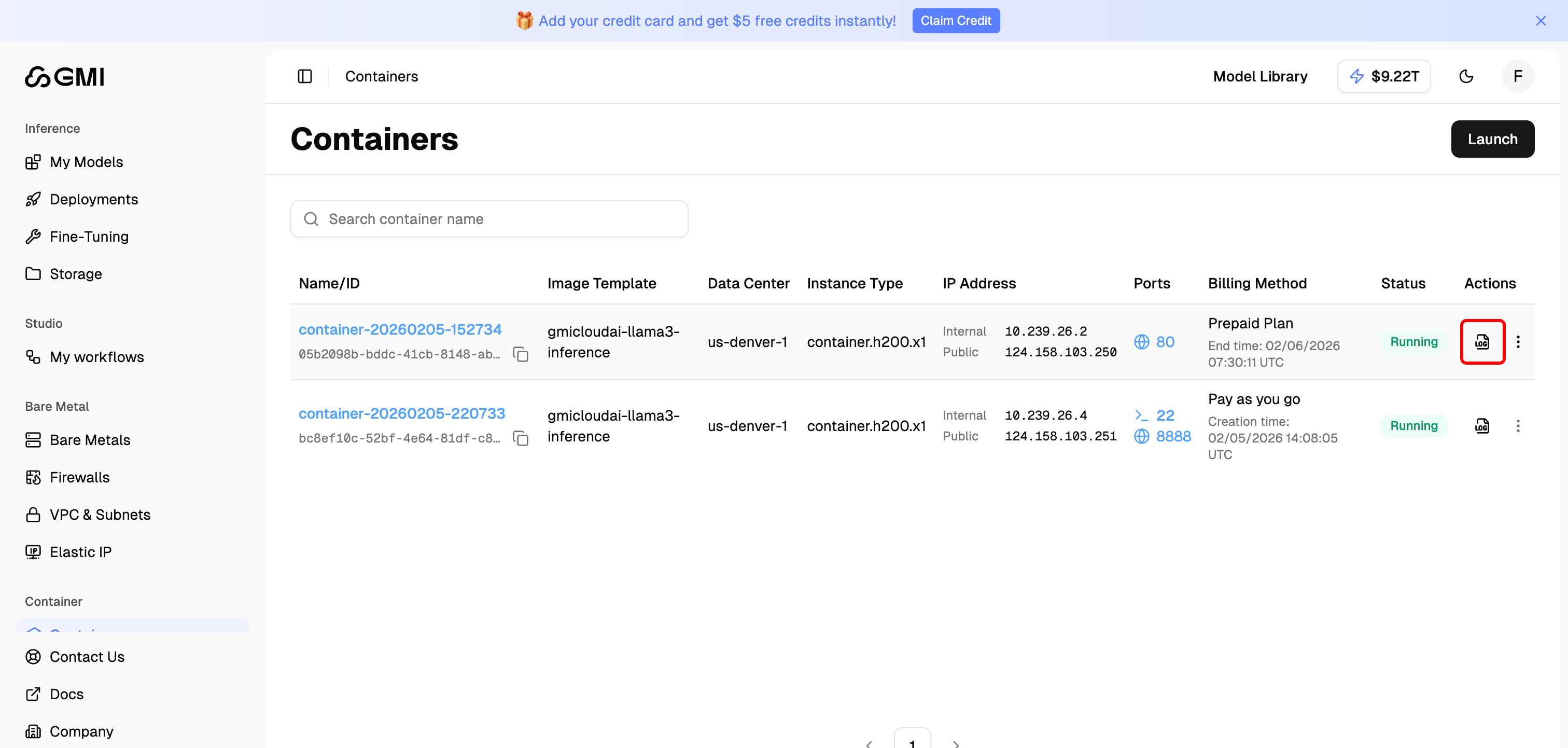Click the globe icon beside port 80
This screenshot has height=748, width=1568.
pyautogui.click(x=1142, y=342)
